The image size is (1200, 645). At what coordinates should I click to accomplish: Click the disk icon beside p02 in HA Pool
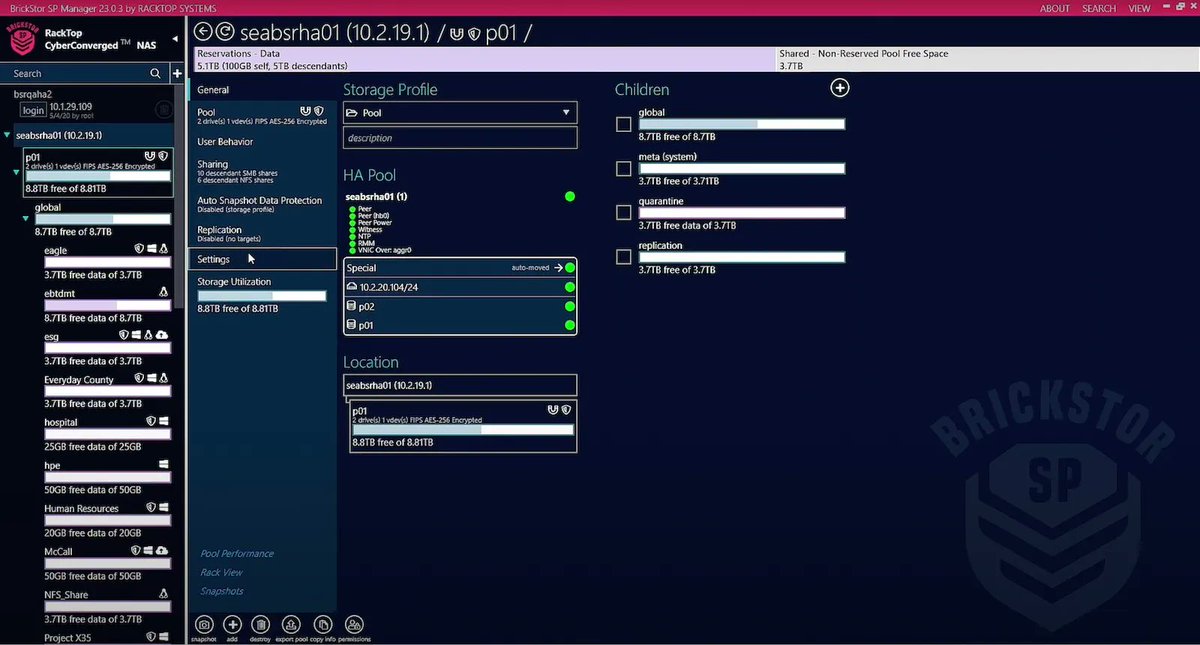351,306
